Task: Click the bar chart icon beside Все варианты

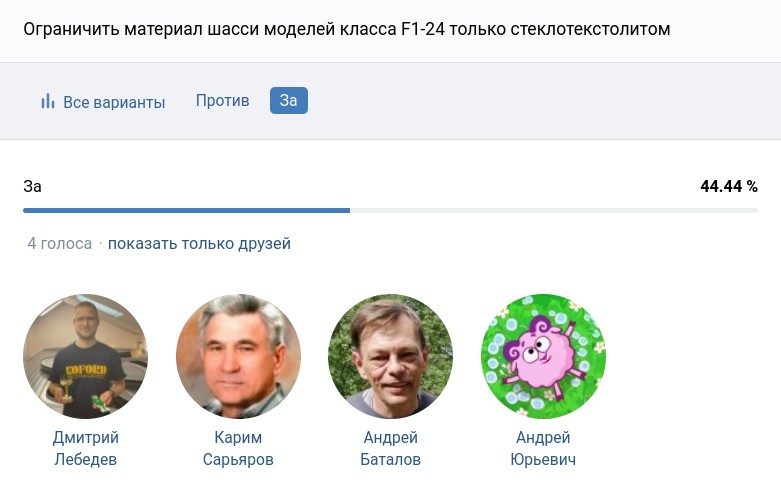Action: (47, 101)
